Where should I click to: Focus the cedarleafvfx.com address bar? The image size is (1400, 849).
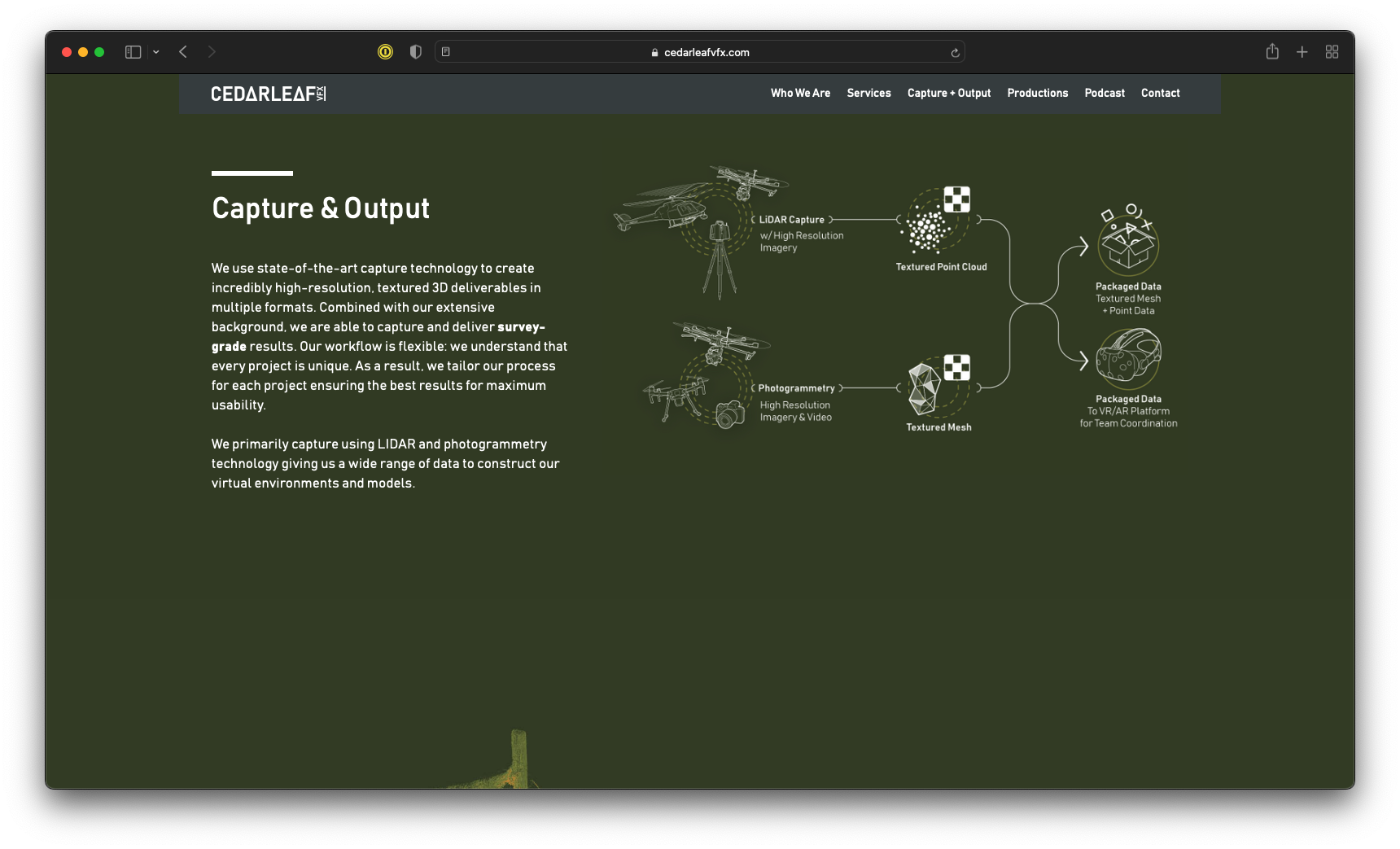(700, 52)
